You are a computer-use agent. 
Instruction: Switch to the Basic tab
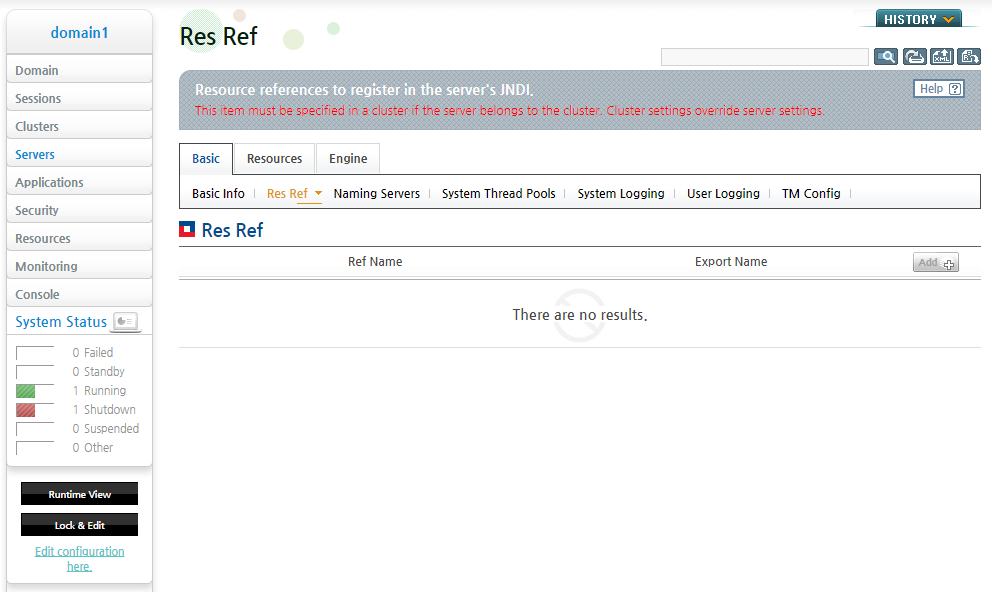206,159
